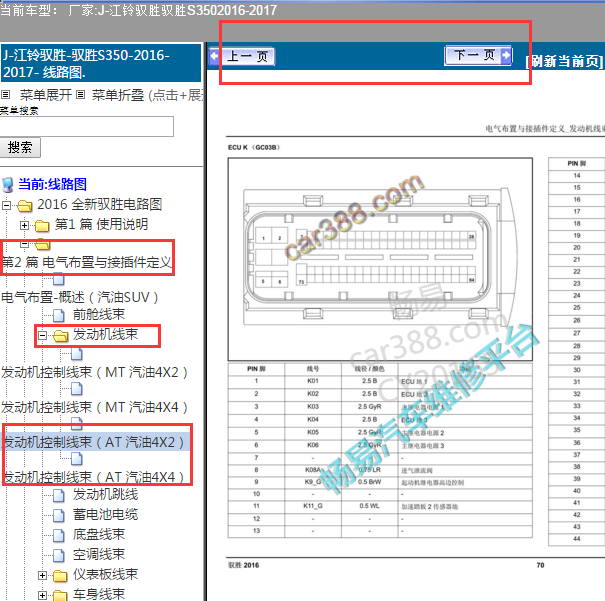Click computer icon beside 当前:线路图
This screenshot has height=601, width=605.
pos(8,185)
